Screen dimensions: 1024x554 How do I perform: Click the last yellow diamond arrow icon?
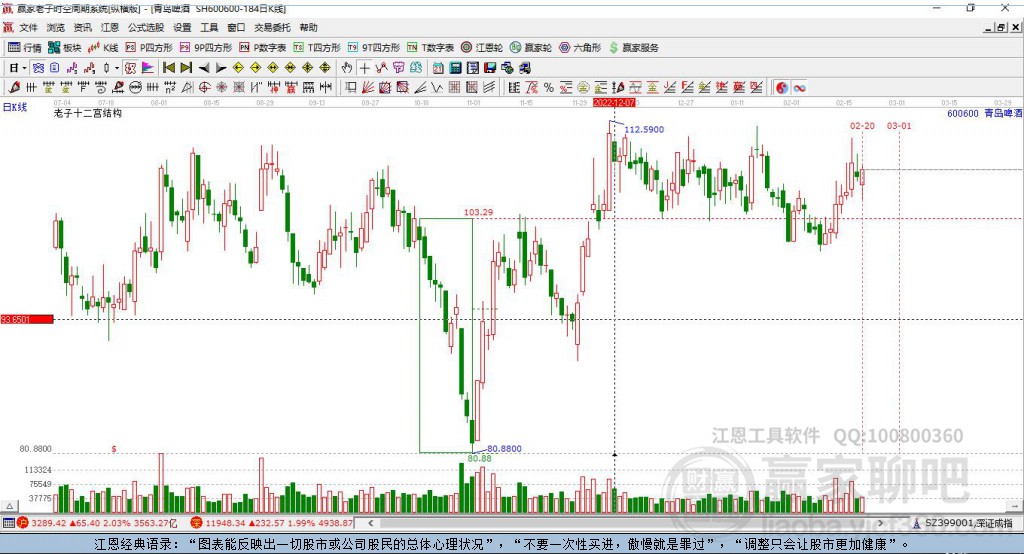click(x=325, y=68)
